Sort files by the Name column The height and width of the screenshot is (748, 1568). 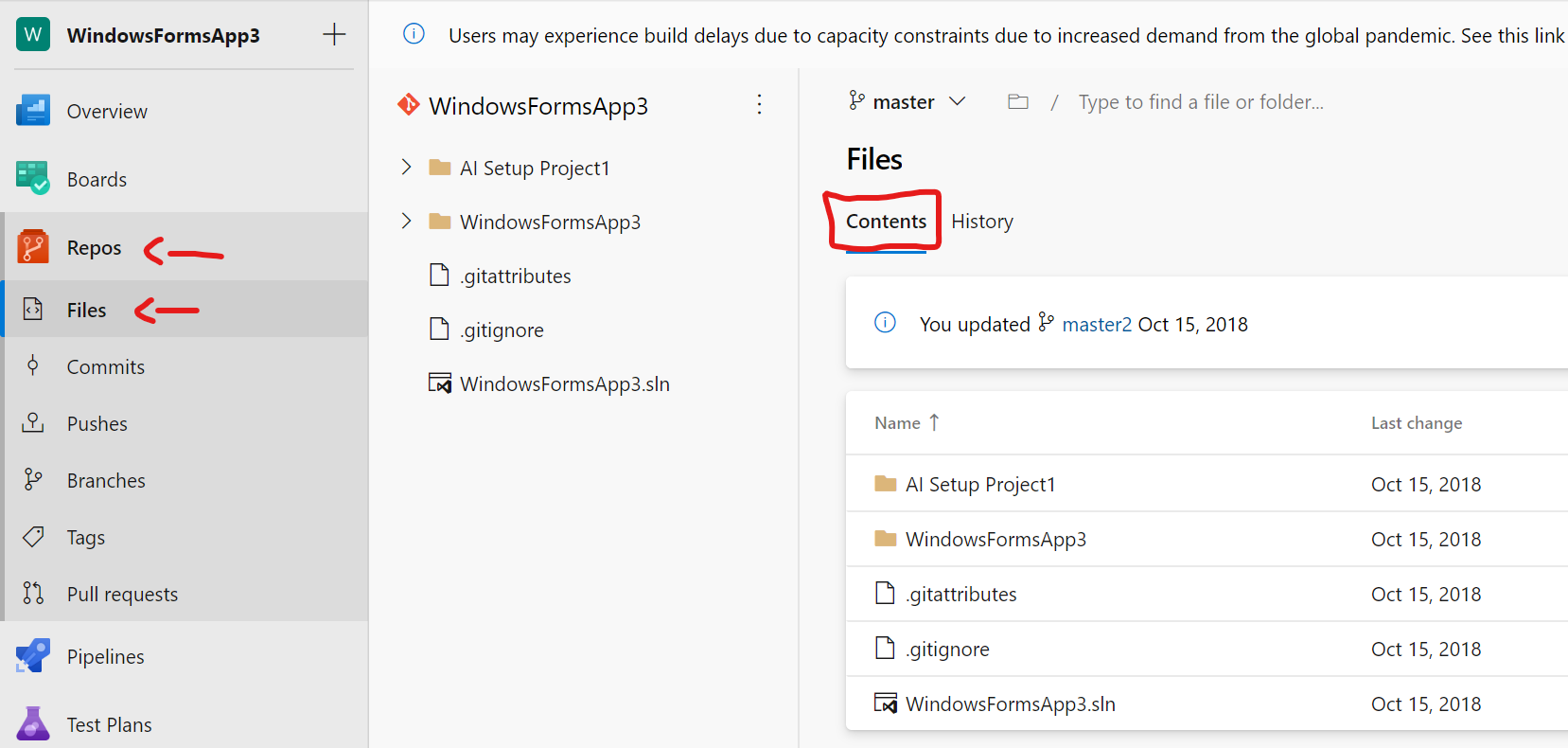[897, 423]
